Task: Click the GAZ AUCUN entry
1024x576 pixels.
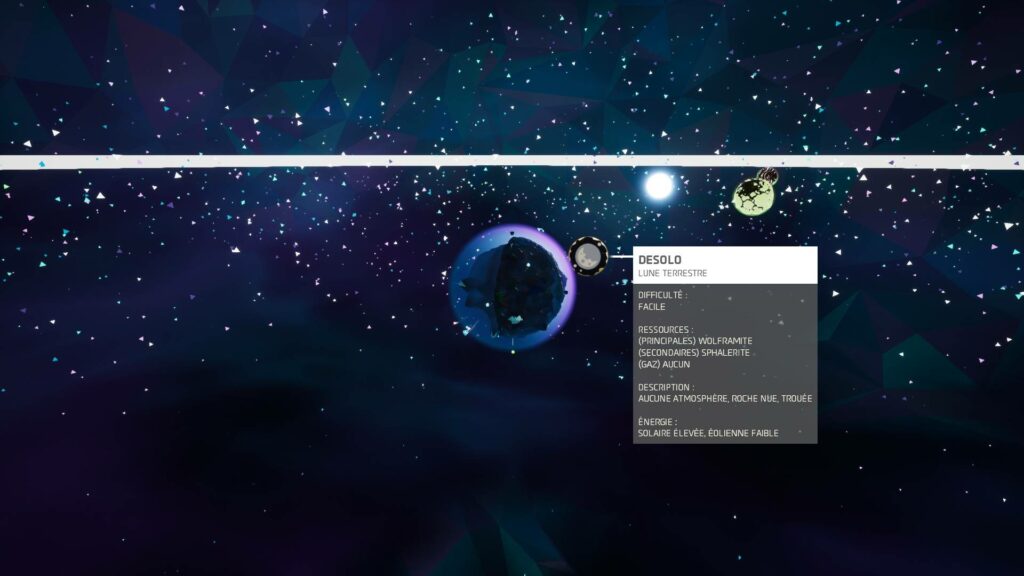Action: tap(664, 364)
